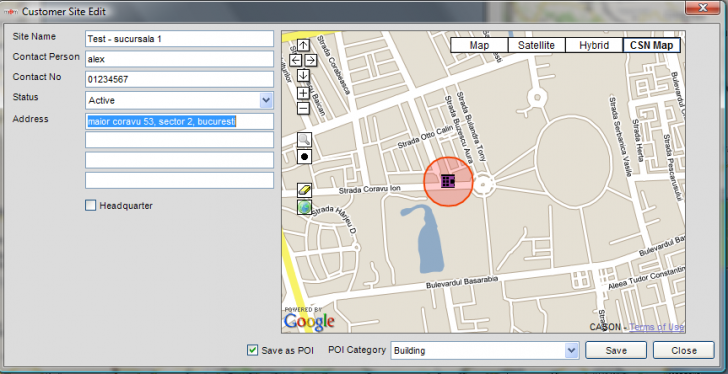Switch to Satellite view
This screenshot has height=374, width=728.
536,45
